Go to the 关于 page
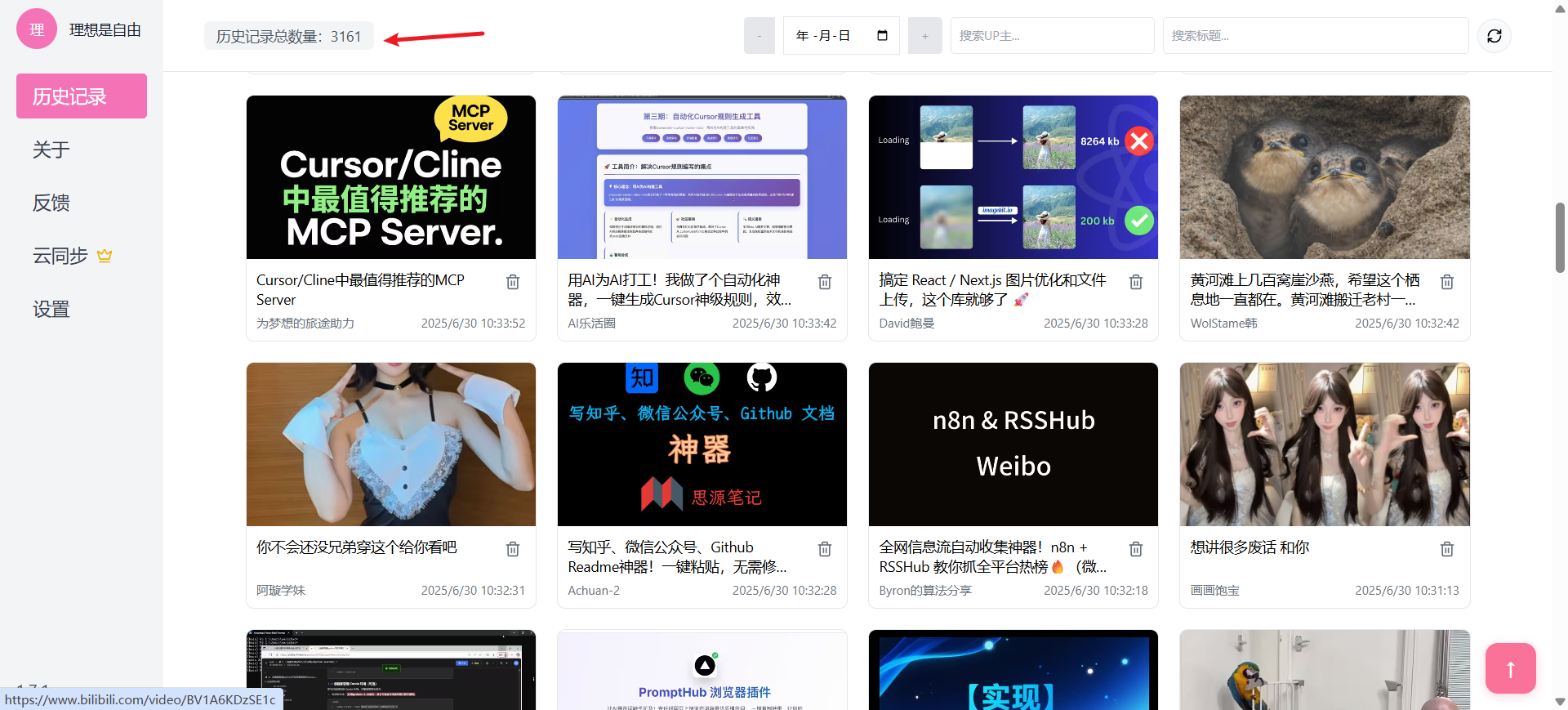This screenshot has height=710, width=1568. point(51,150)
